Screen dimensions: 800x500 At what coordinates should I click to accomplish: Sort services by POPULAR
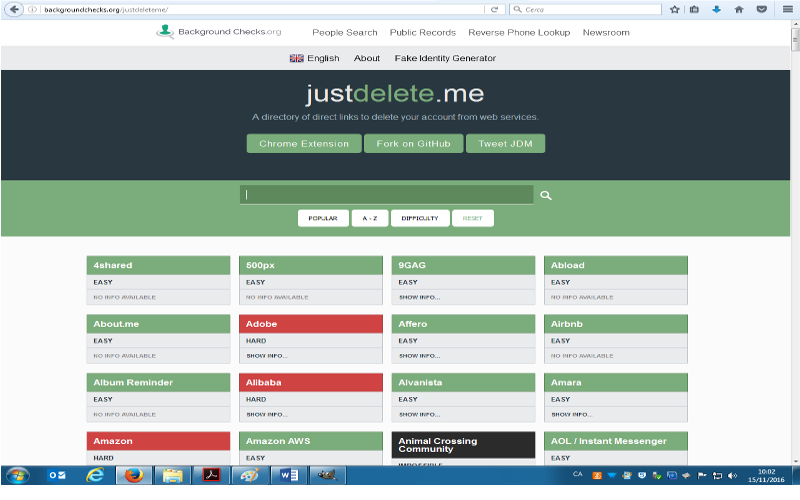322,218
